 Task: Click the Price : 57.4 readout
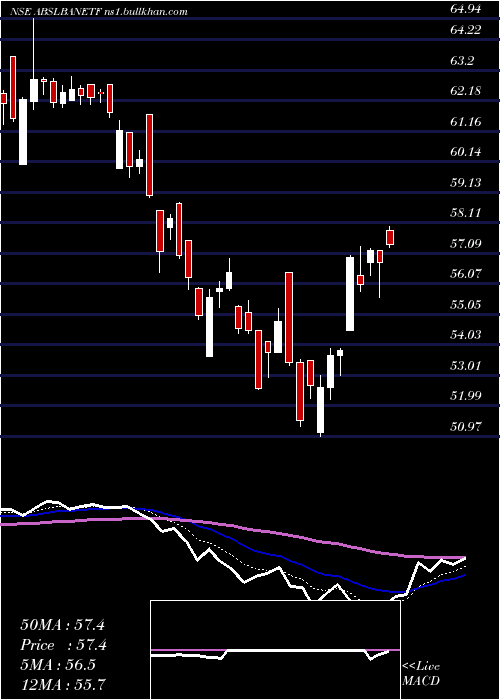click(62, 645)
